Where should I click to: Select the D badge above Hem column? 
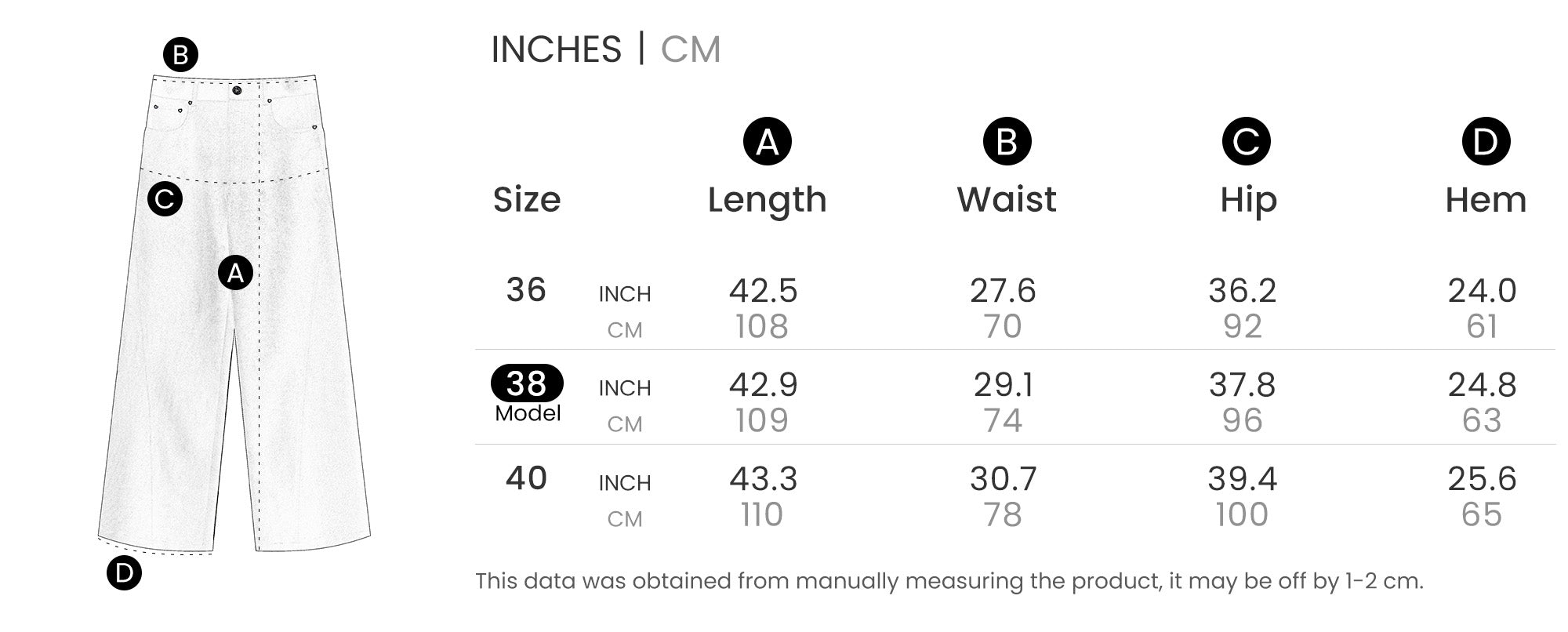(1486, 142)
